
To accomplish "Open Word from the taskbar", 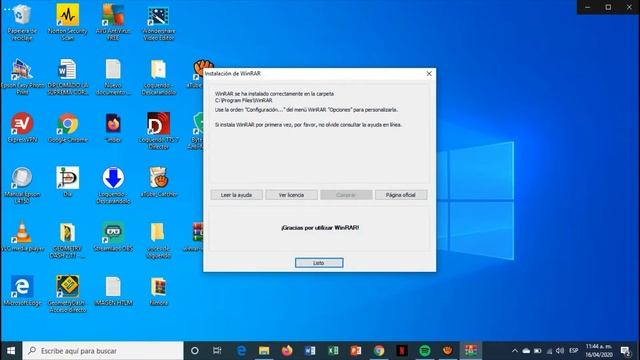I will point(310,351).
